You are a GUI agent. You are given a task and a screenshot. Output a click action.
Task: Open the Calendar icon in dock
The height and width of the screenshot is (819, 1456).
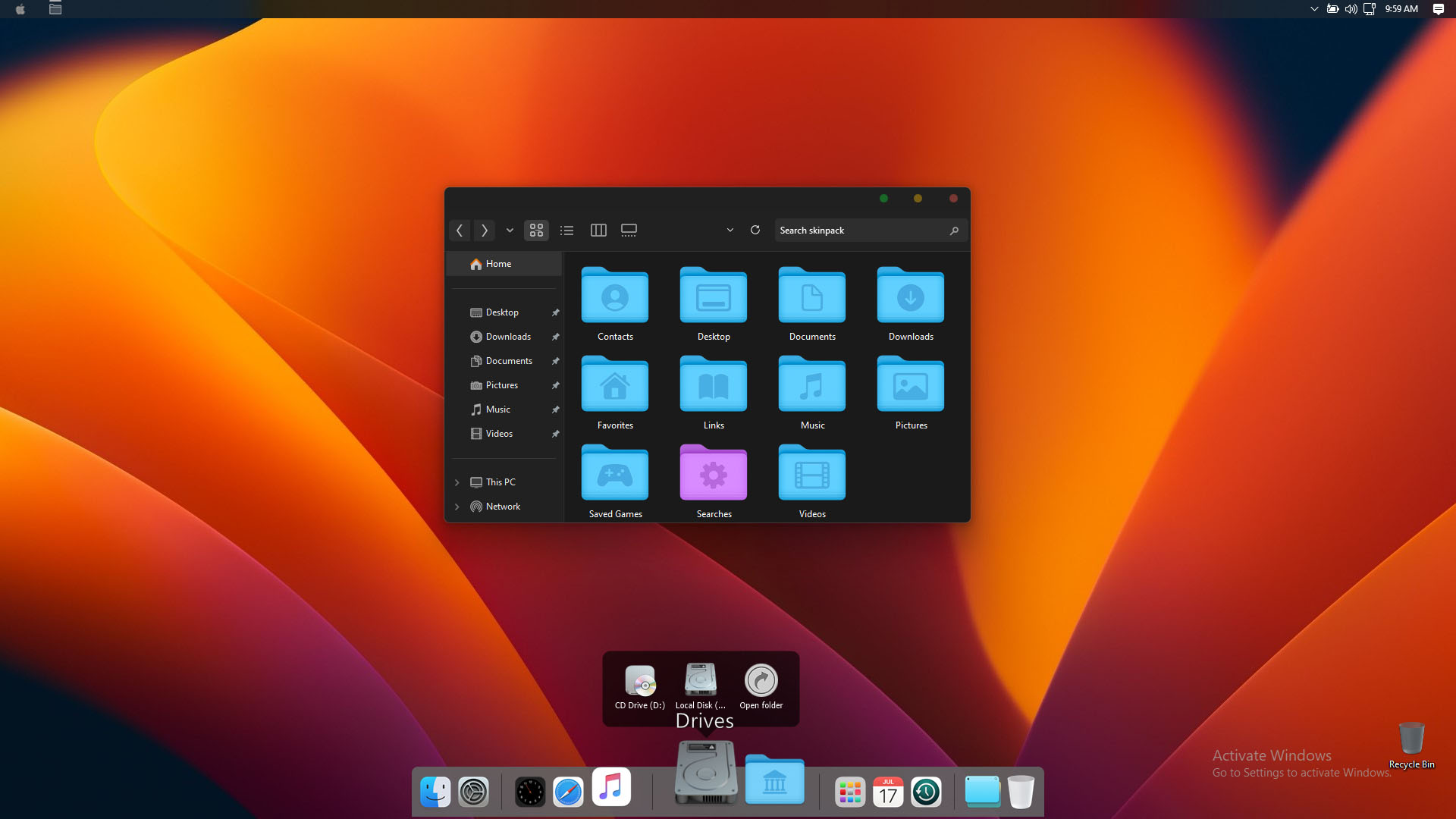(888, 792)
